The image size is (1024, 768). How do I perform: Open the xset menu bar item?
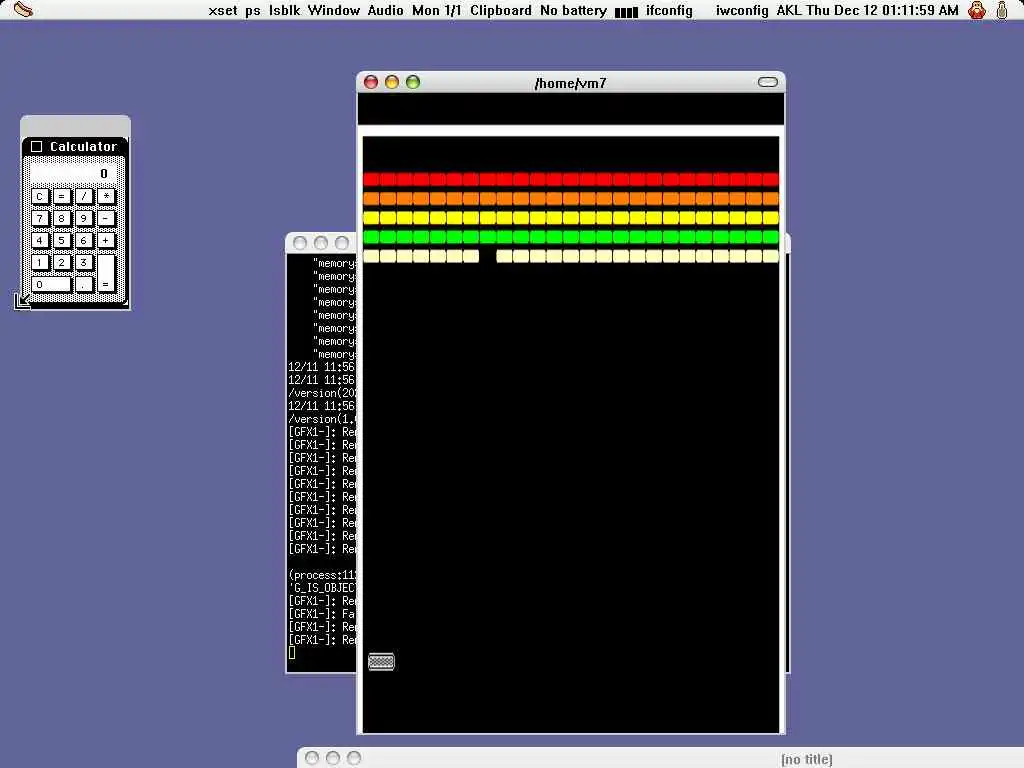click(x=223, y=10)
